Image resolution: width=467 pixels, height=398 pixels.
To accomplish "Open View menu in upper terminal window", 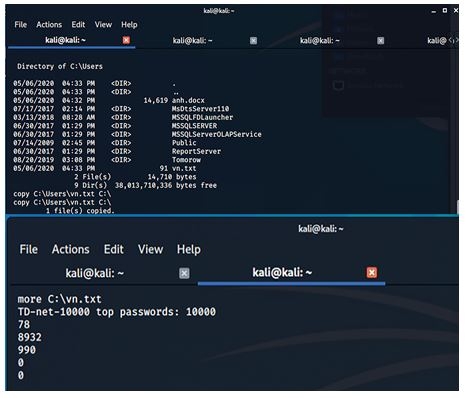I will [x=103, y=25].
